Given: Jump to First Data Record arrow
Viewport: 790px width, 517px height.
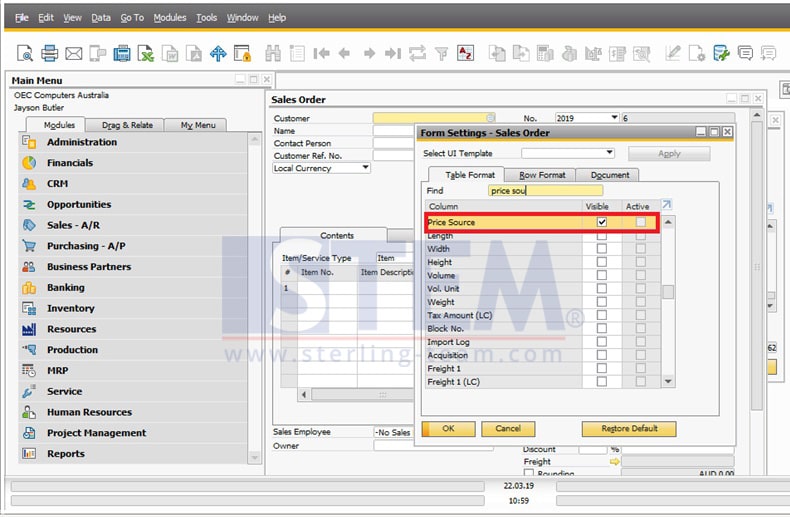Looking at the screenshot, I should [x=321, y=53].
